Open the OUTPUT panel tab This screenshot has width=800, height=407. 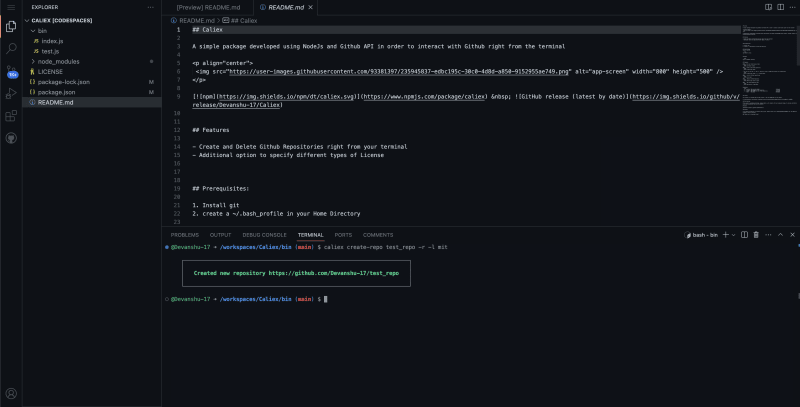220,235
